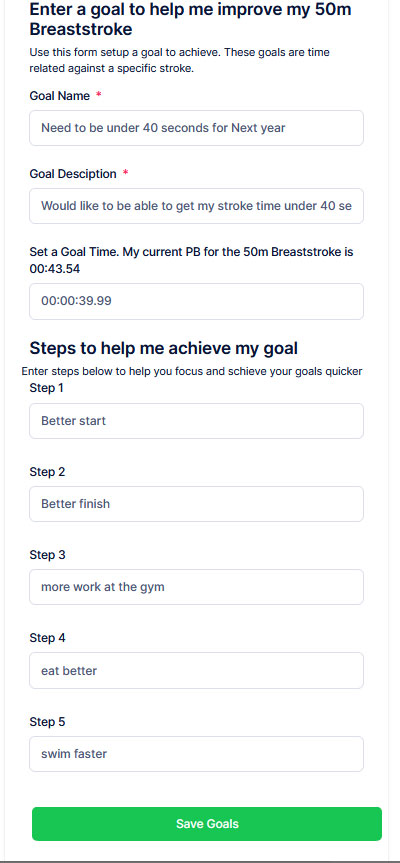Select the Step 2 field with Better finish
The height and width of the screenshot is (863, 400).
(196, 504)
